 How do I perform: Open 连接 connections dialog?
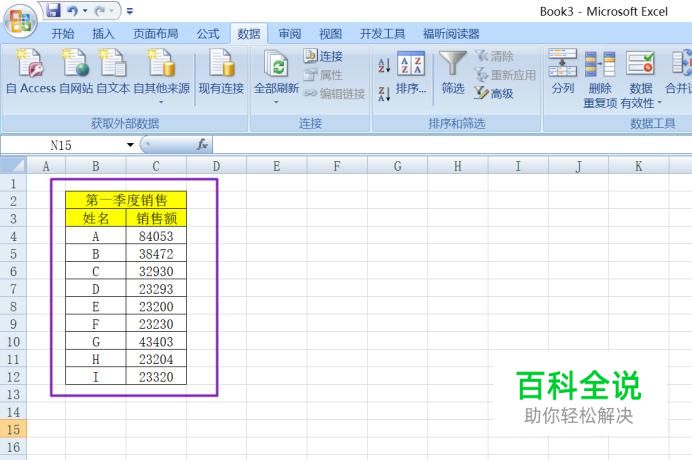pyautogui.click(x=323, y=56)
